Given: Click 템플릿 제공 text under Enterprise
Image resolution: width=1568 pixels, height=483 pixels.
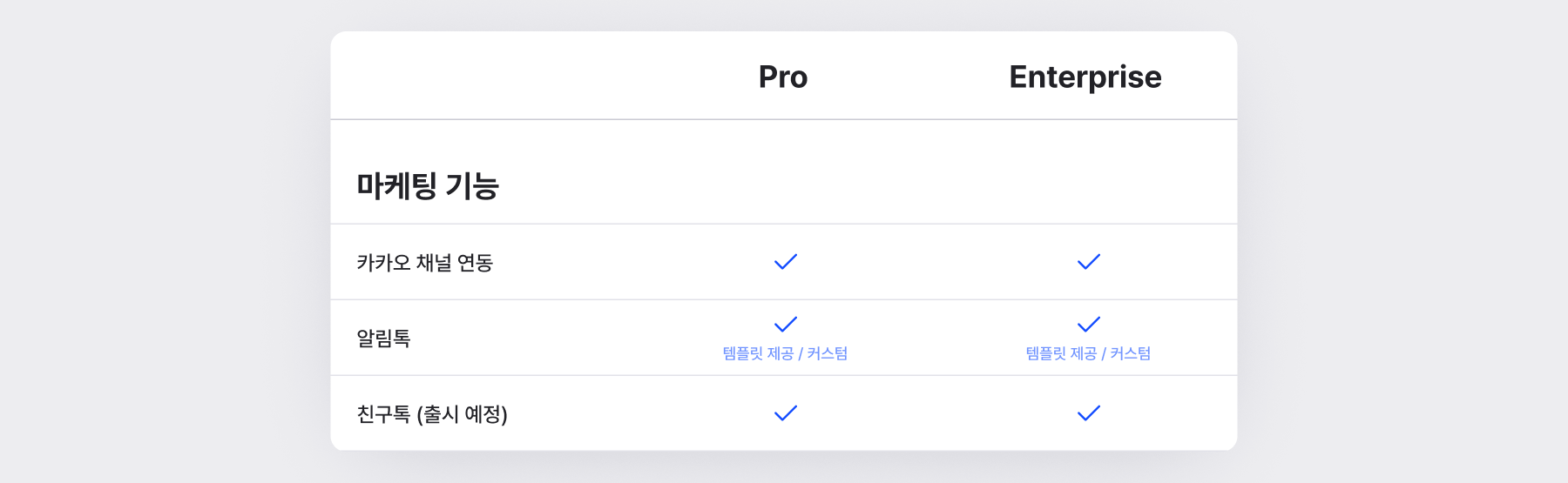Looking at the screenshot, I should [x=1061, y=353].
